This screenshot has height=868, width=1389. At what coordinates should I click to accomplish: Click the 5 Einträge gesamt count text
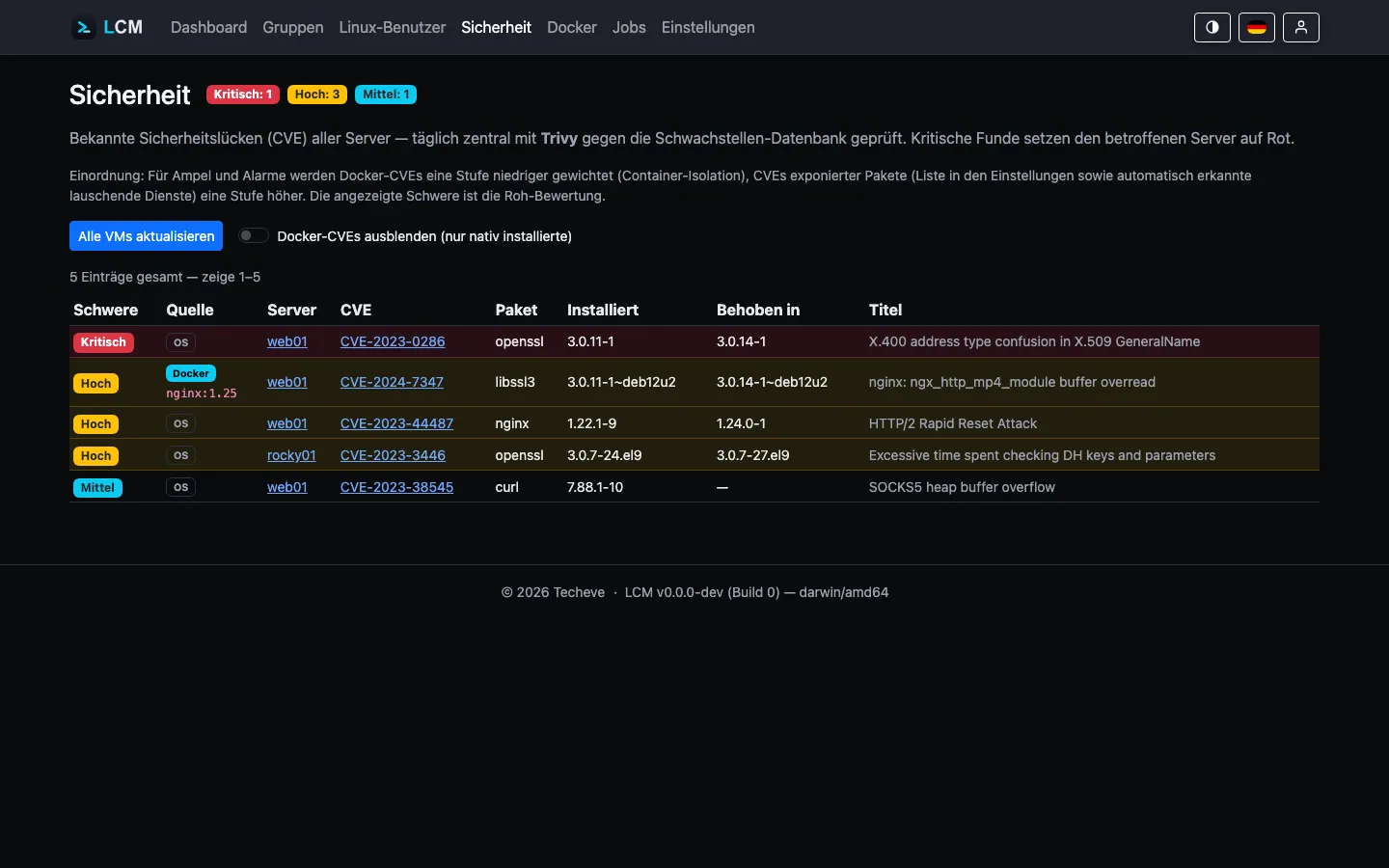point(165,277)
